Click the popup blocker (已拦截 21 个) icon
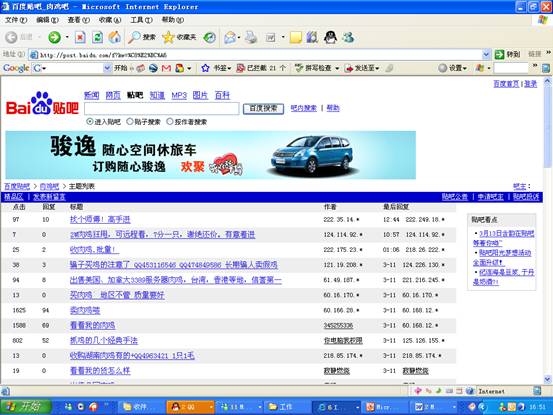Viewport: 553px width, 415px height. 241,68
